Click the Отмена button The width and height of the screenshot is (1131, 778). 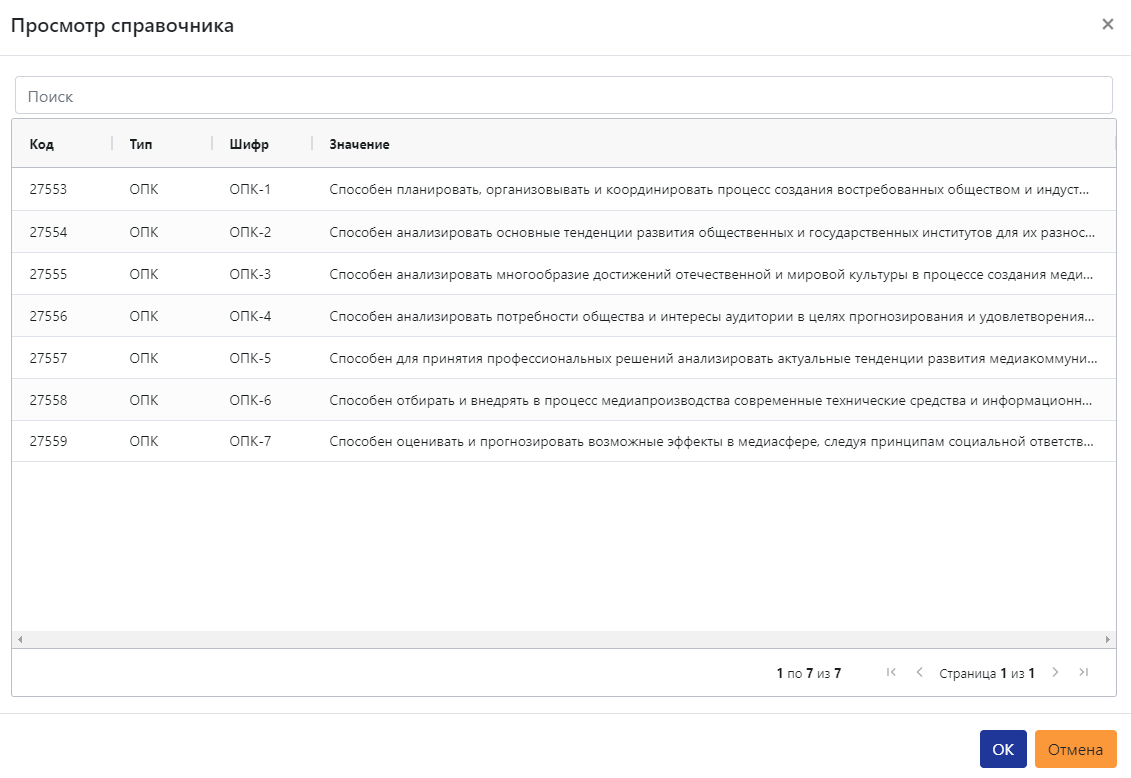(1075, 749)
